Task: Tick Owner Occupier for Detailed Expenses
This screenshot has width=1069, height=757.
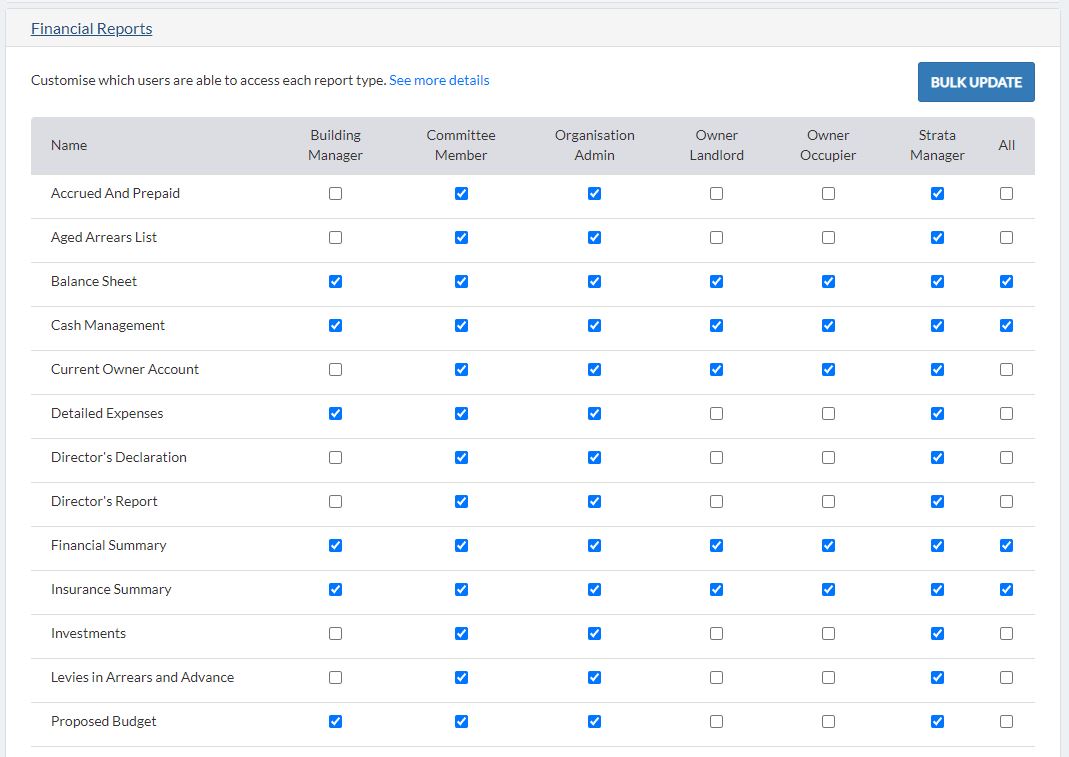Action: coord(828,413)
